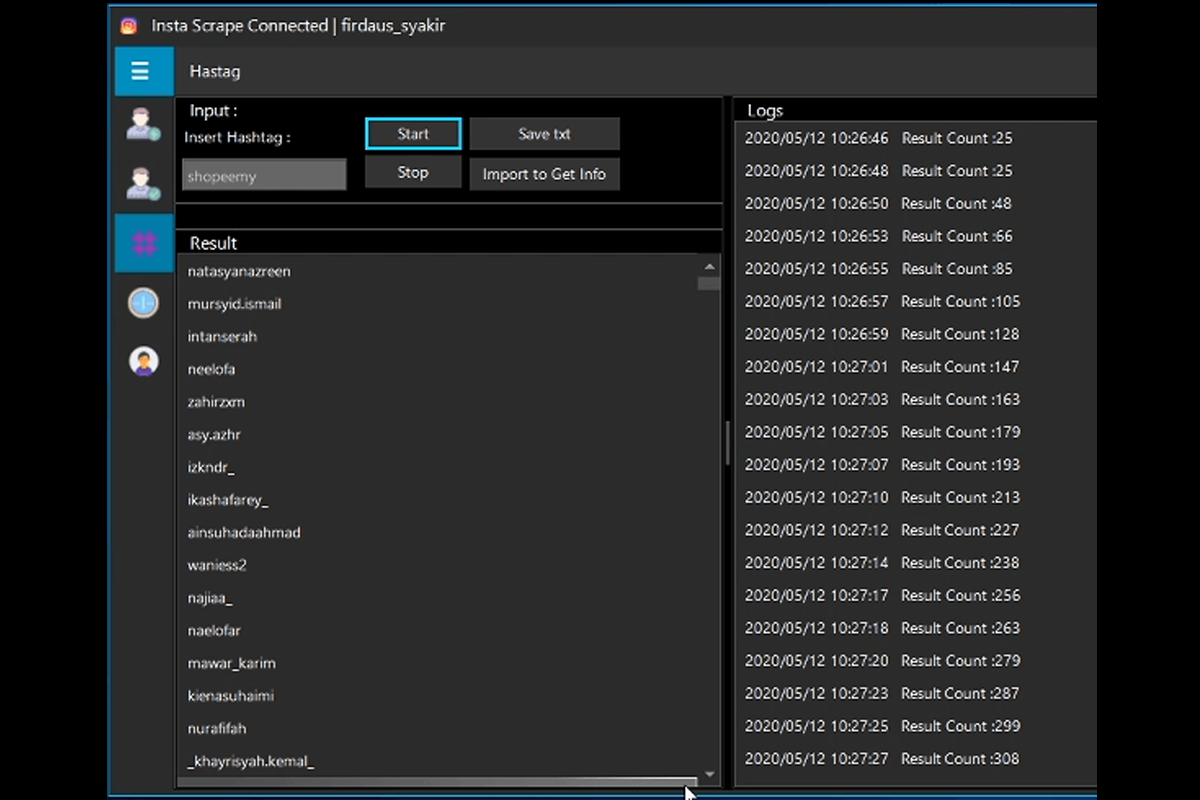Select neelofa in the Result list

211,369
